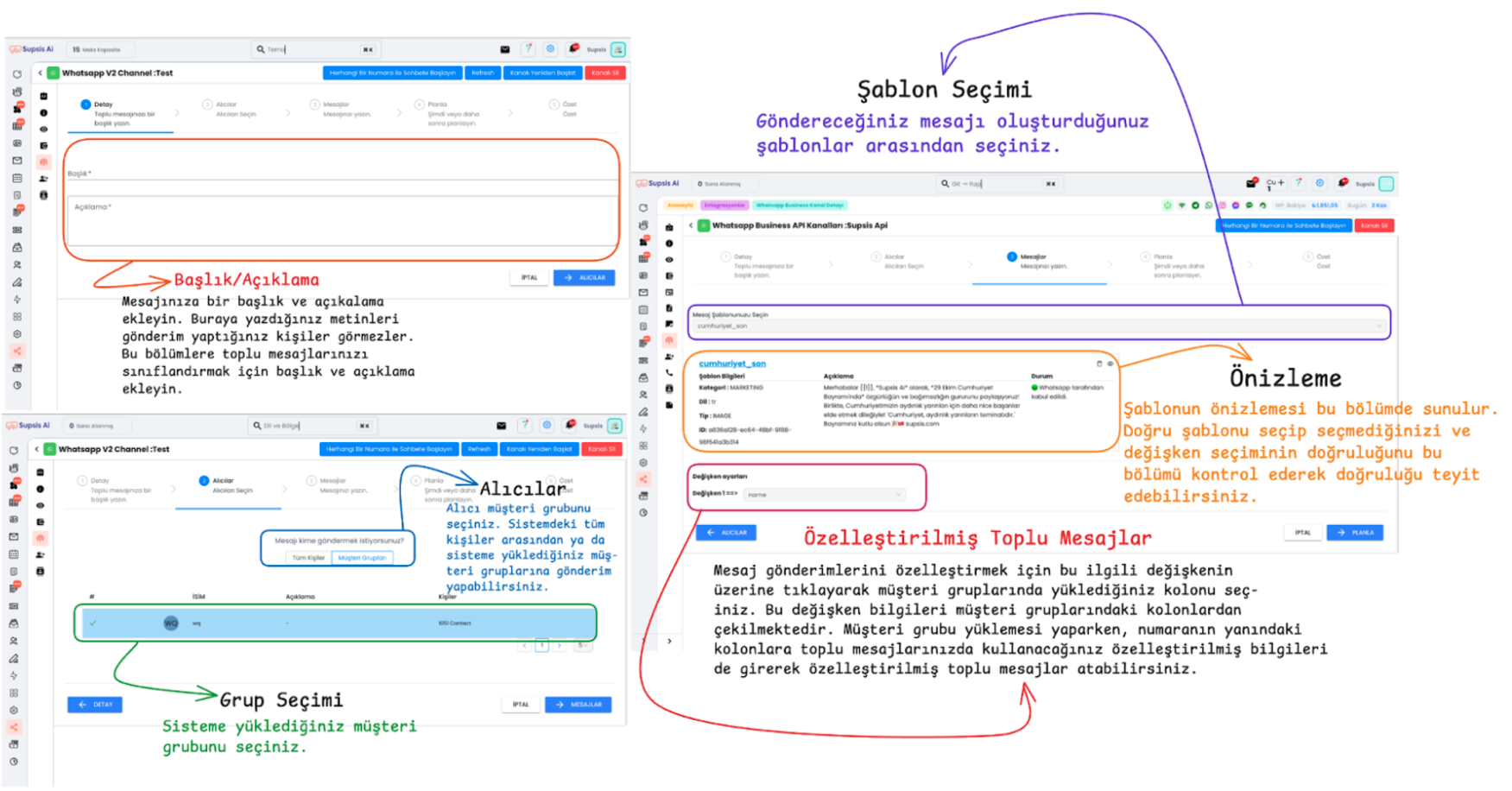This screenshot has height=791, width=1512.
Task: Click WQ avatar in the group table row
Action: click(x=171, y=623)
